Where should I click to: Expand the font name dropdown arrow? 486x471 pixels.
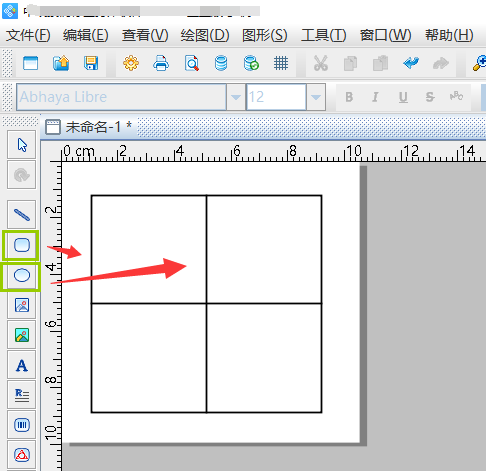[236, 97]
